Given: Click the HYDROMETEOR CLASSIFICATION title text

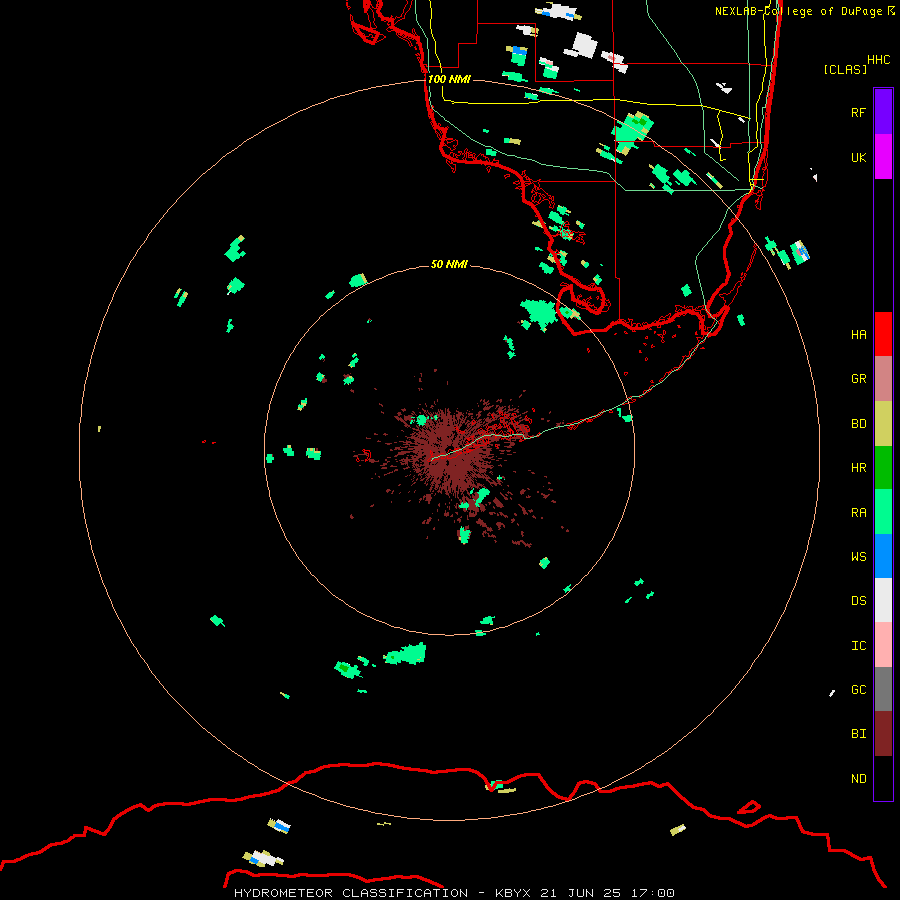Looking at the screenshot, I should tap(351, 893).
